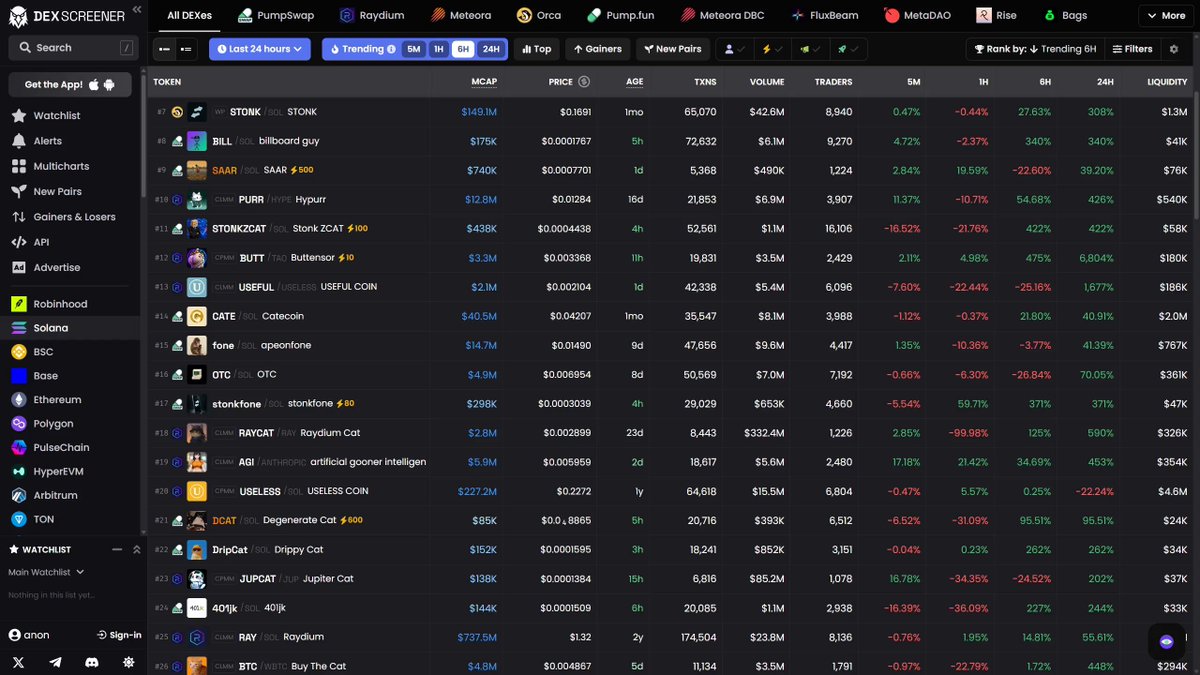
Task: Expand Main Watchlist selector
Action: coord(46,572)
